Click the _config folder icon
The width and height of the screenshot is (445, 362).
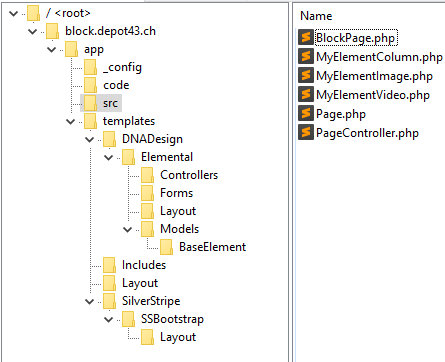(91, 67)
